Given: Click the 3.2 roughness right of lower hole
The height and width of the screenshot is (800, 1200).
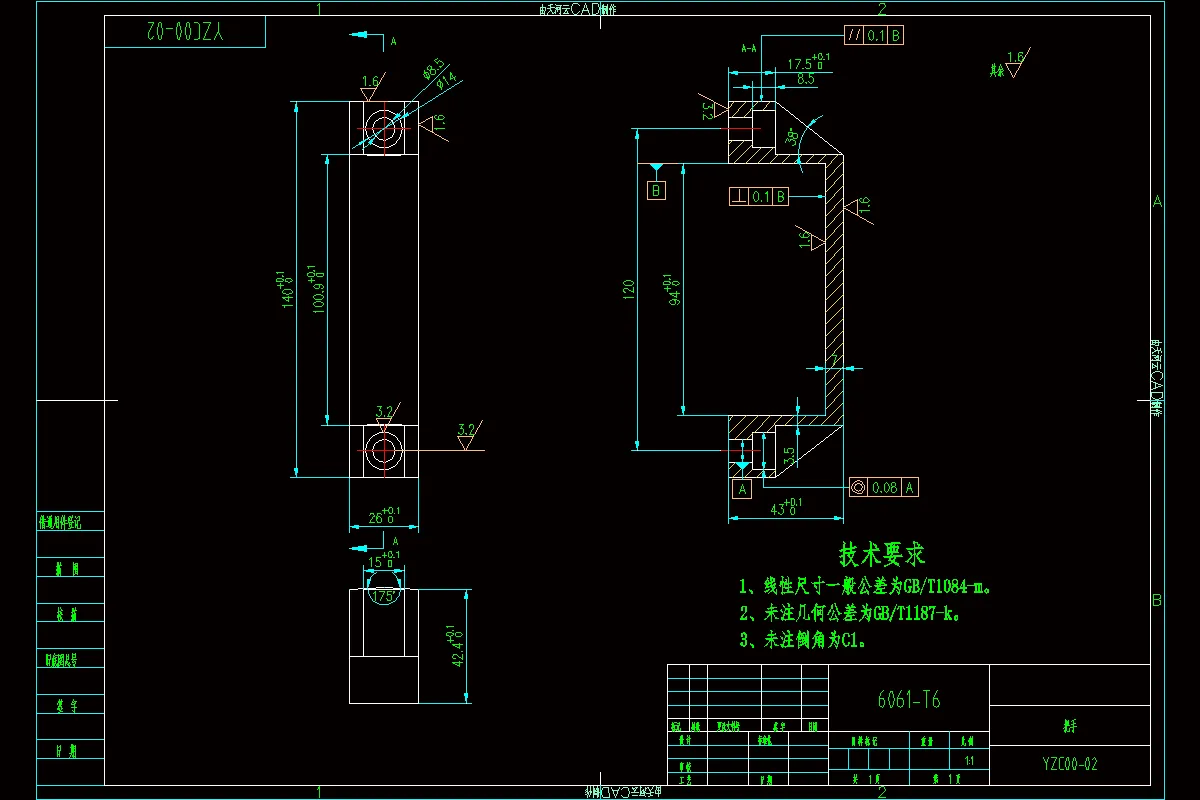Looking at the screenshot, I should coord(468,433).
